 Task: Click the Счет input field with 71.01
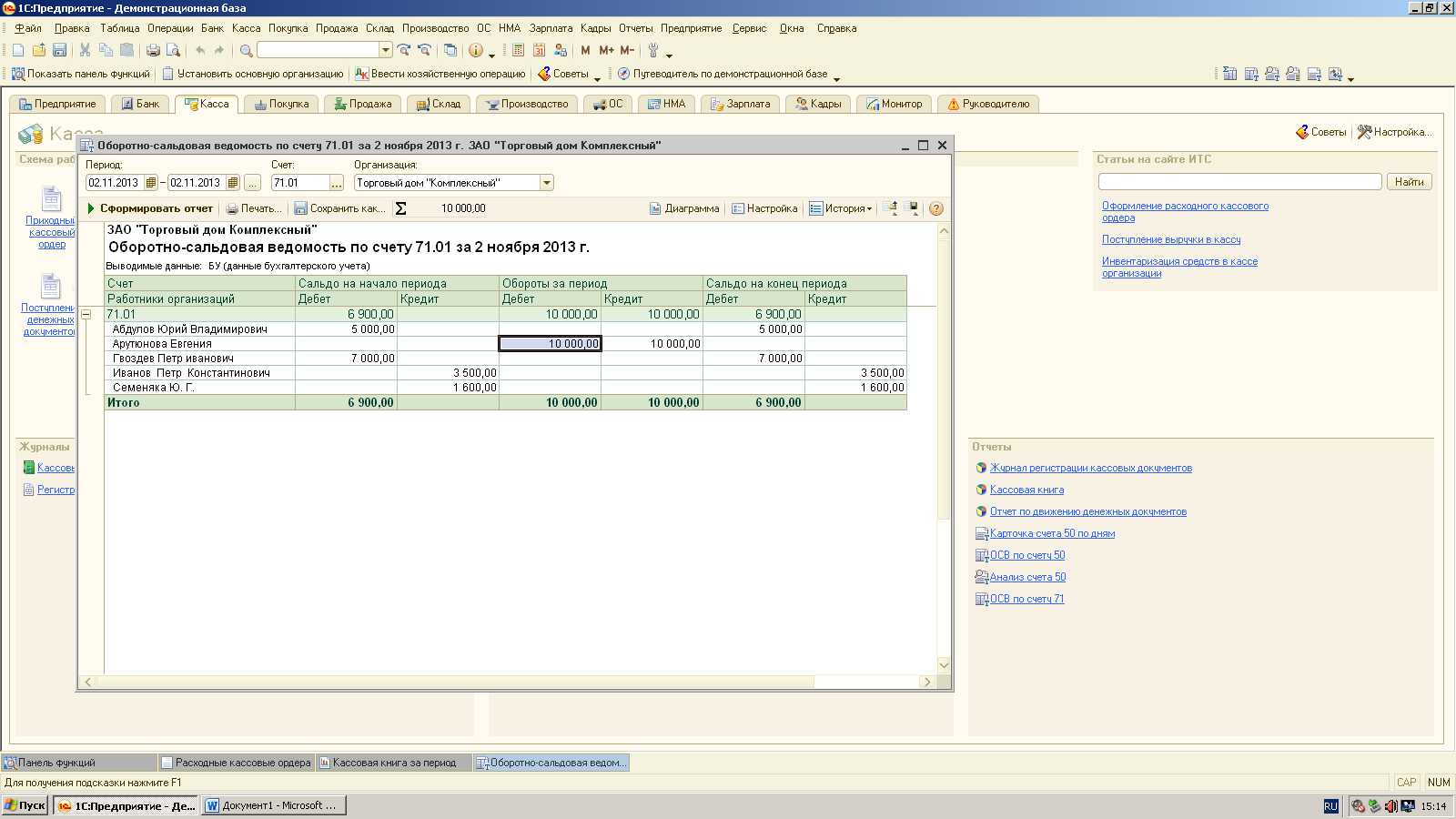click(x=299, y=183)
